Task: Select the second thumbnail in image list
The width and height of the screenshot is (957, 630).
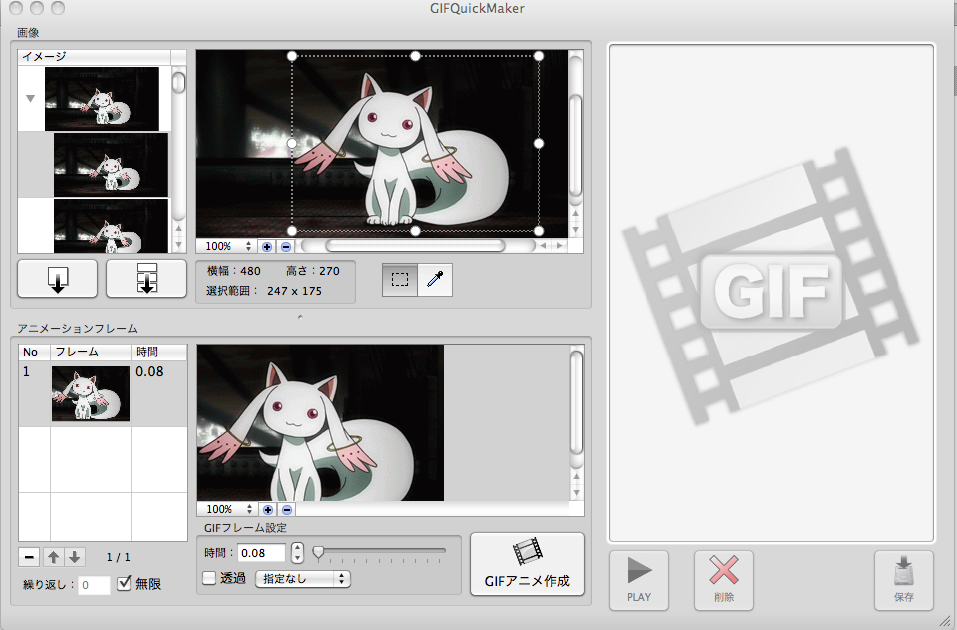Action: (x=110, y=165)
